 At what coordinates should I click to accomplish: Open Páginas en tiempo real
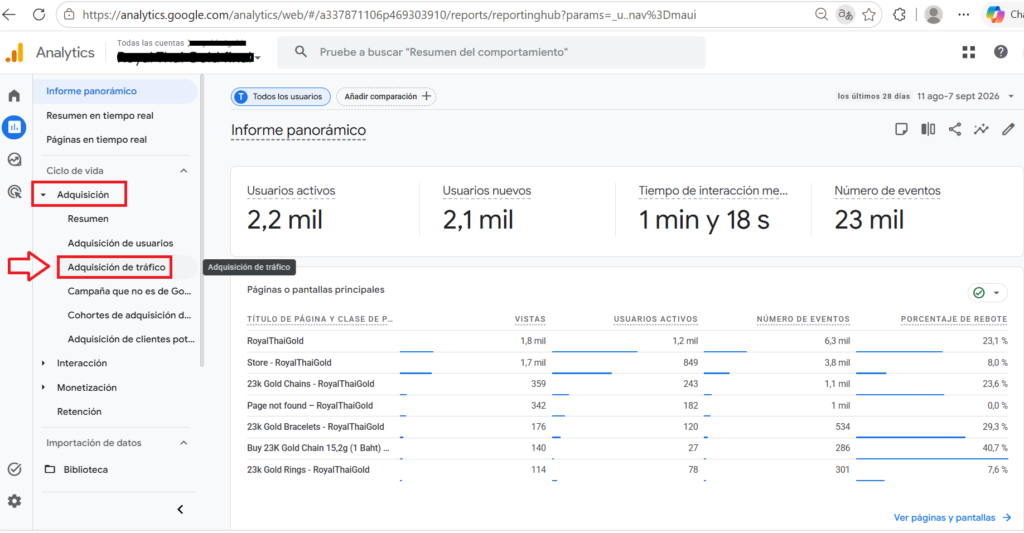(x=97, y=140)
